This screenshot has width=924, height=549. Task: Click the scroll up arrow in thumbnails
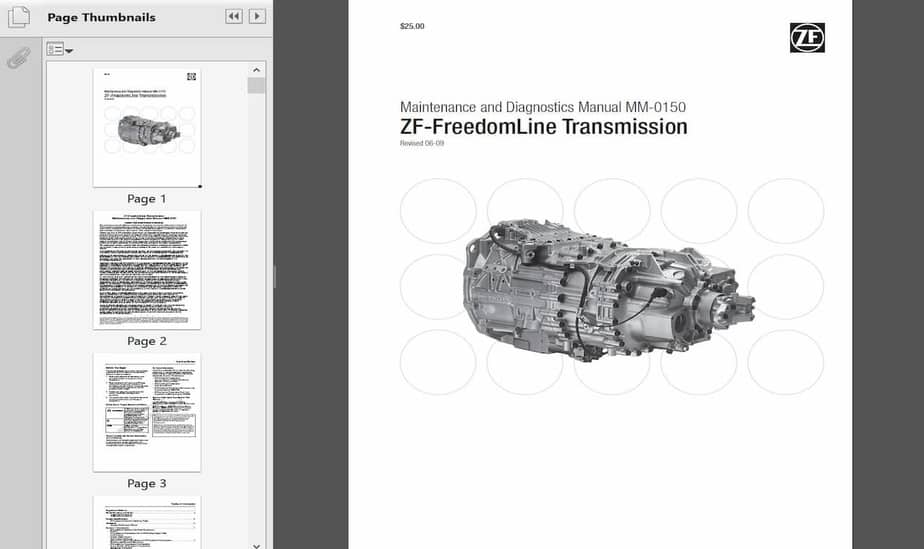[257, 71]
